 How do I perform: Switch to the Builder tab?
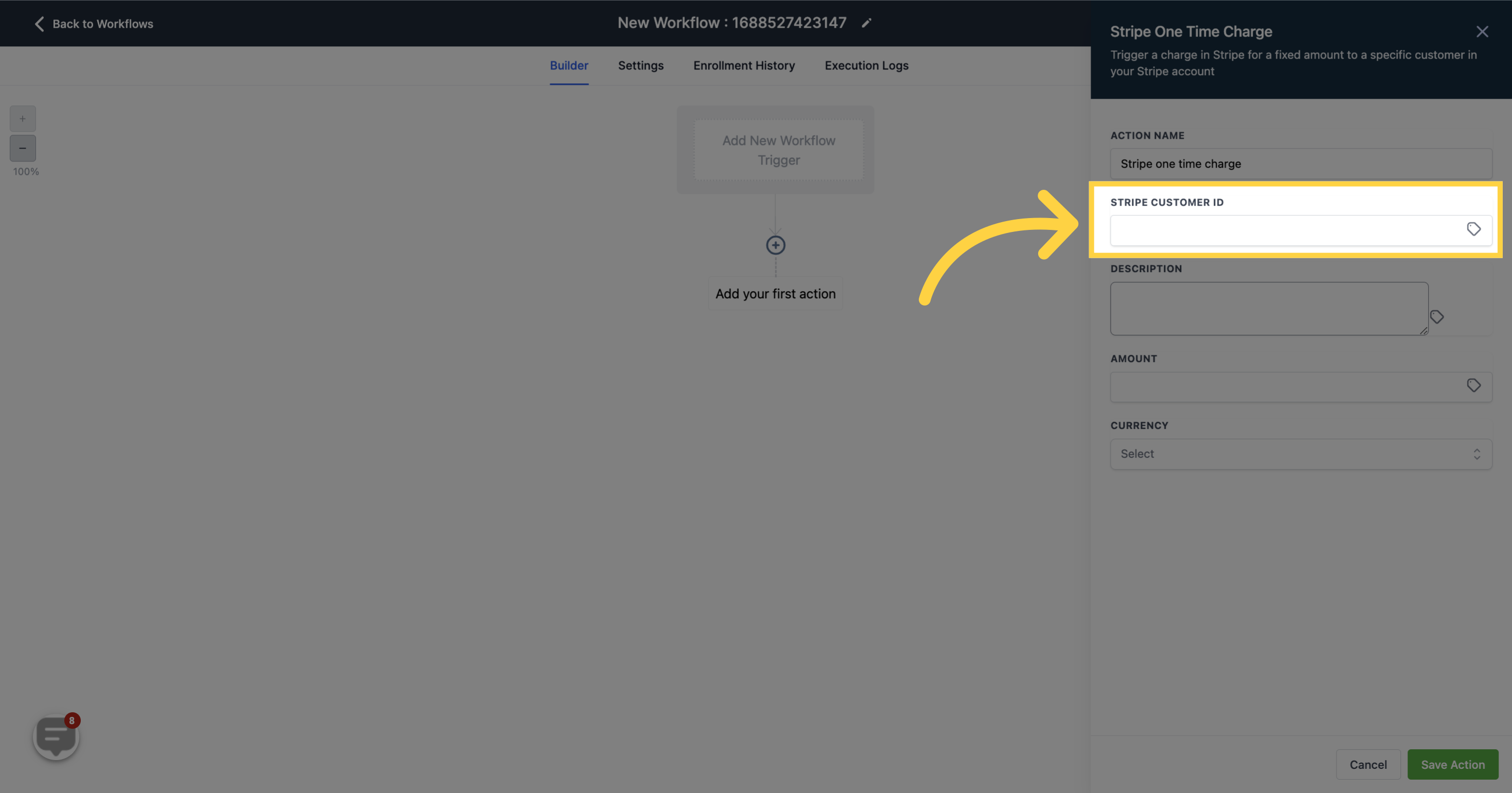[569, 66]
